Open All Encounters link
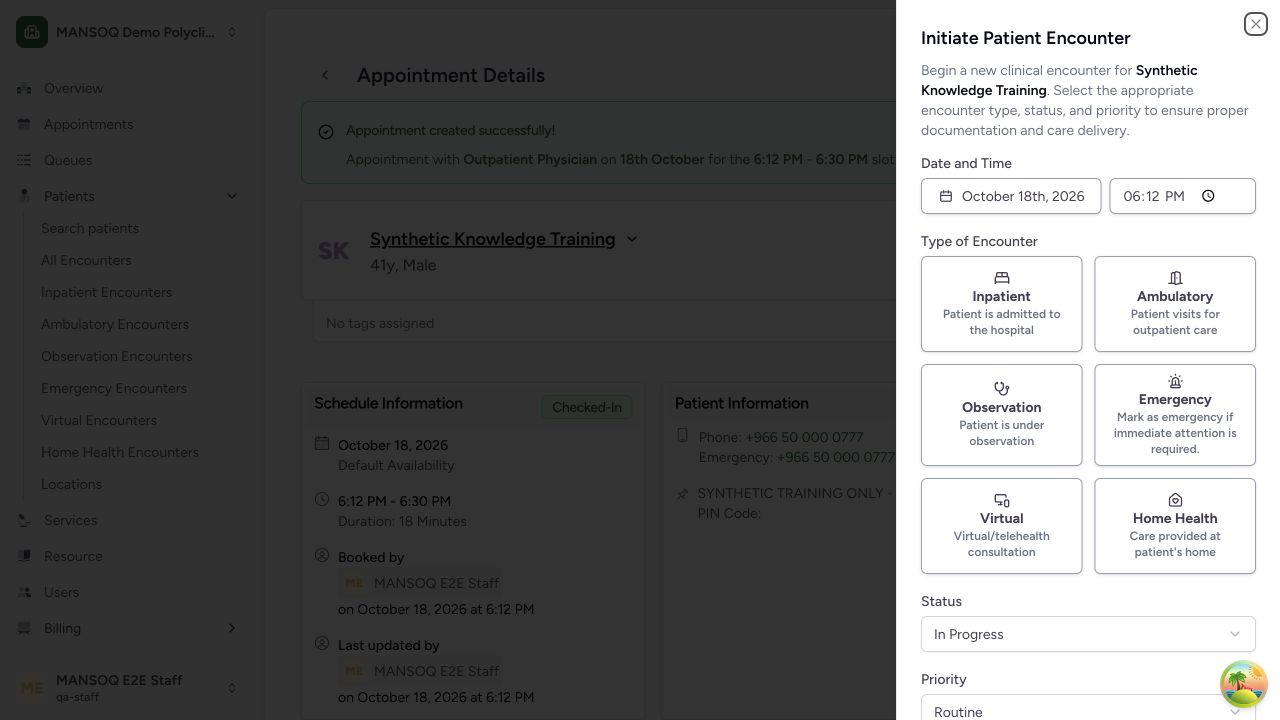Viewport: 1280px width, 720px height. tap(86, 260)
